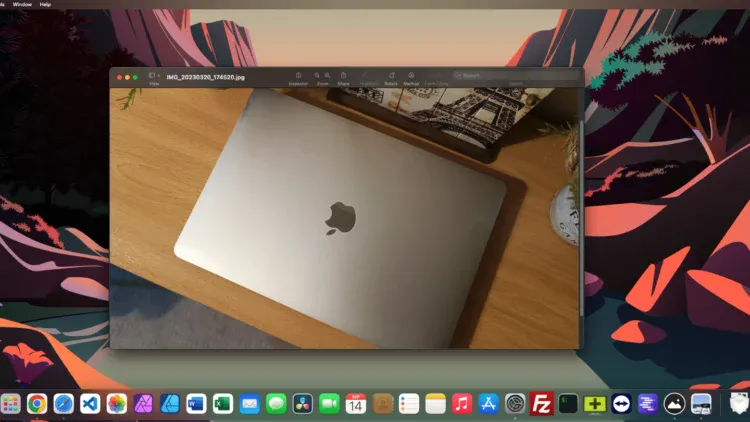Launch Music from the Dock

[462, 404]
